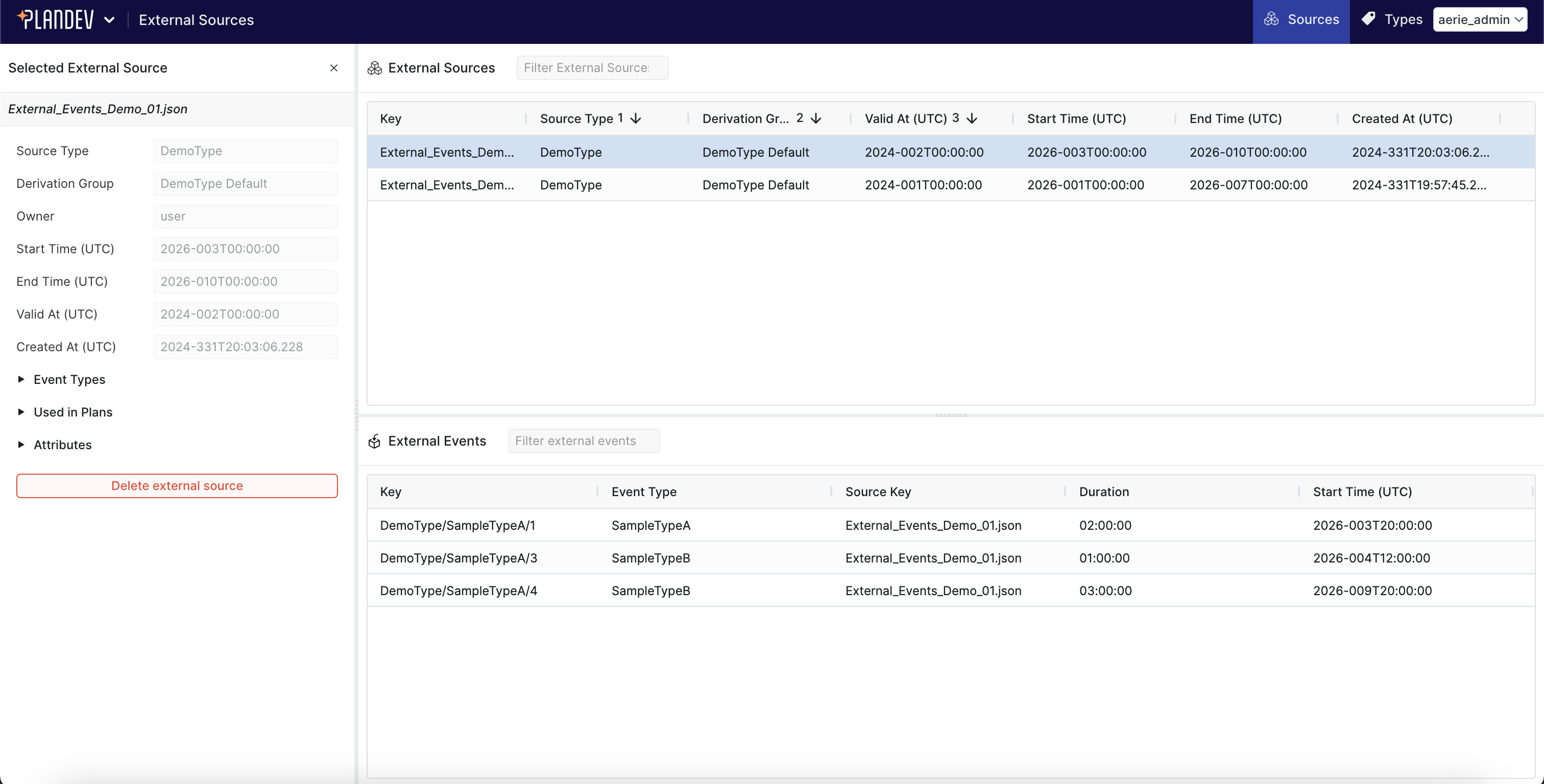Image resolution: width=1544 pixels, height=784 pixels.
Task: Click the Delete external source button
Action: pyautogui.click(x=177, y=485)
